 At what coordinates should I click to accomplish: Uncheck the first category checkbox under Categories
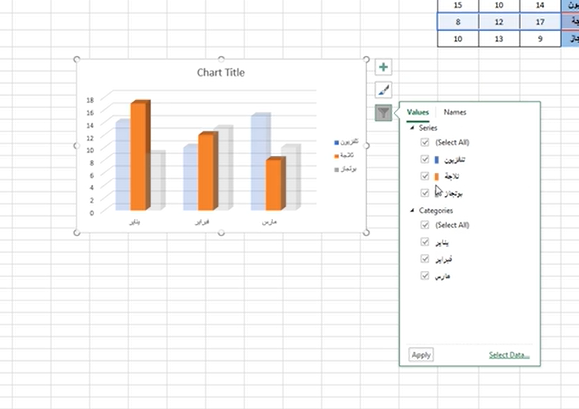pyautogui.click(x=425, y=242)
